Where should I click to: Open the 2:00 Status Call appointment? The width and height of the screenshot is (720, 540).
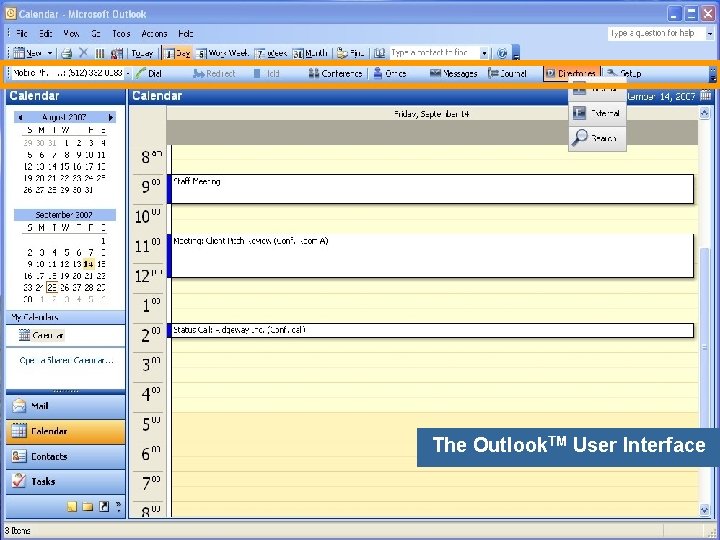tap(430, 330)
